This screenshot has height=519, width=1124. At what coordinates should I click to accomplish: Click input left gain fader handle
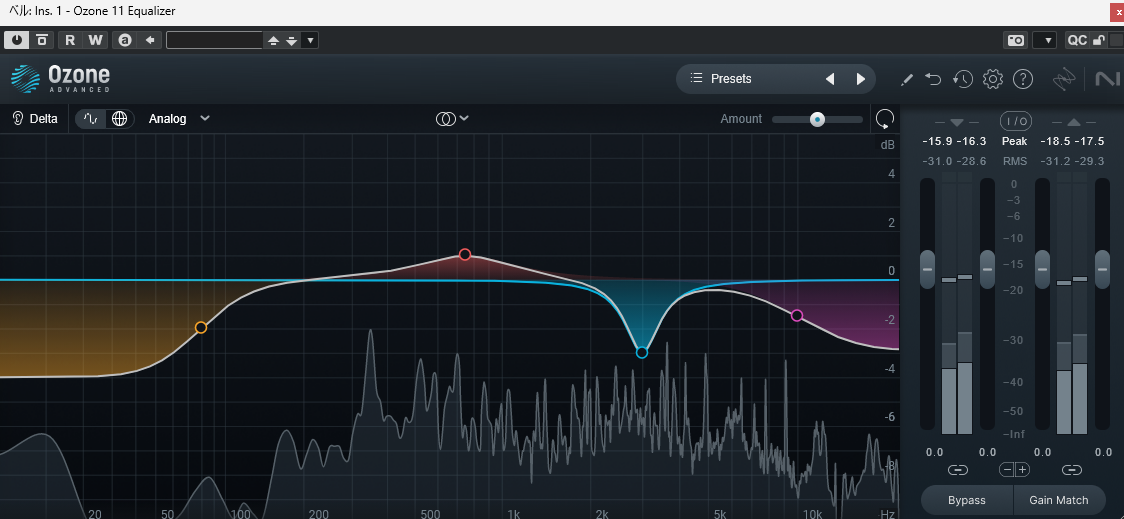[x=928, y=270]
